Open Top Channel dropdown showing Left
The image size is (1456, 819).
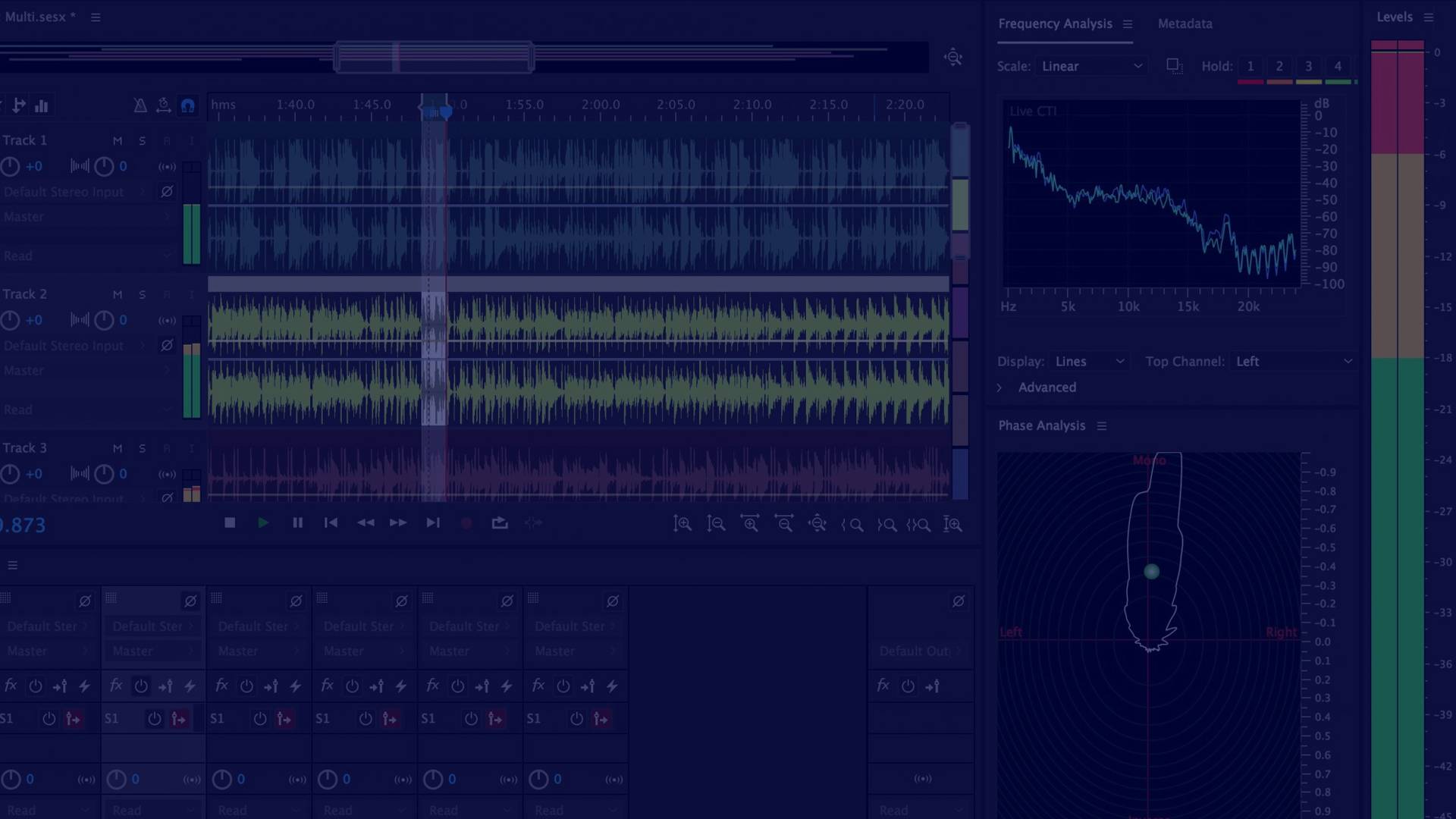click(x=1293, y=362)
